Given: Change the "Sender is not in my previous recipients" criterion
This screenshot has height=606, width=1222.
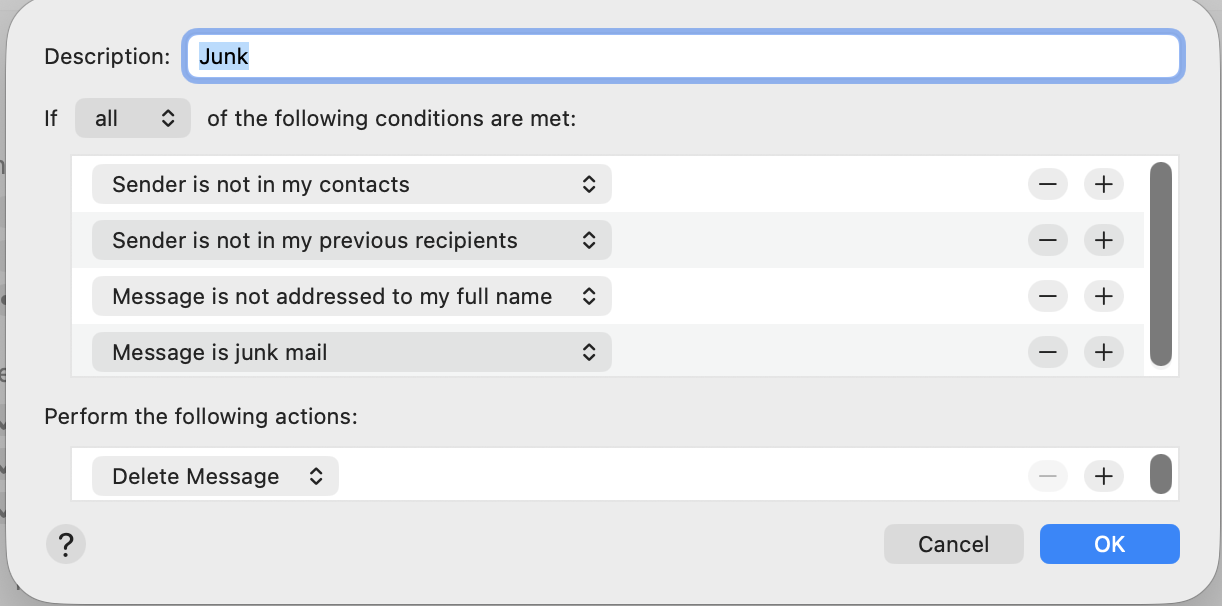Looking at the screenshot, I should coord(351,241).
